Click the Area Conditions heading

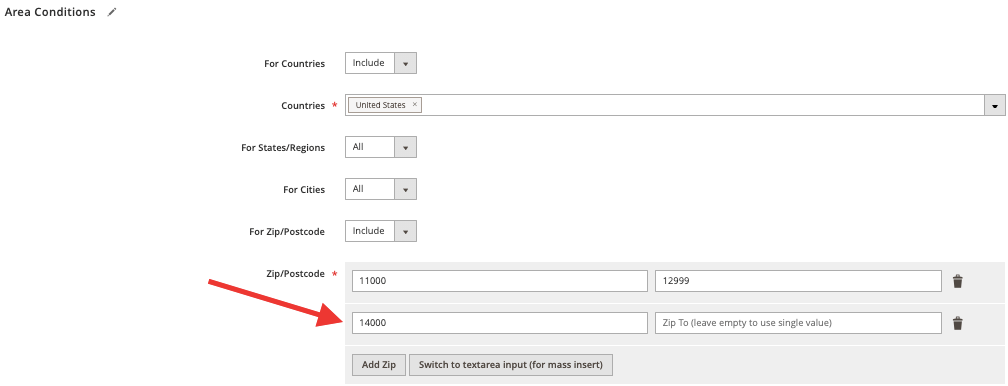click(50, 12)
